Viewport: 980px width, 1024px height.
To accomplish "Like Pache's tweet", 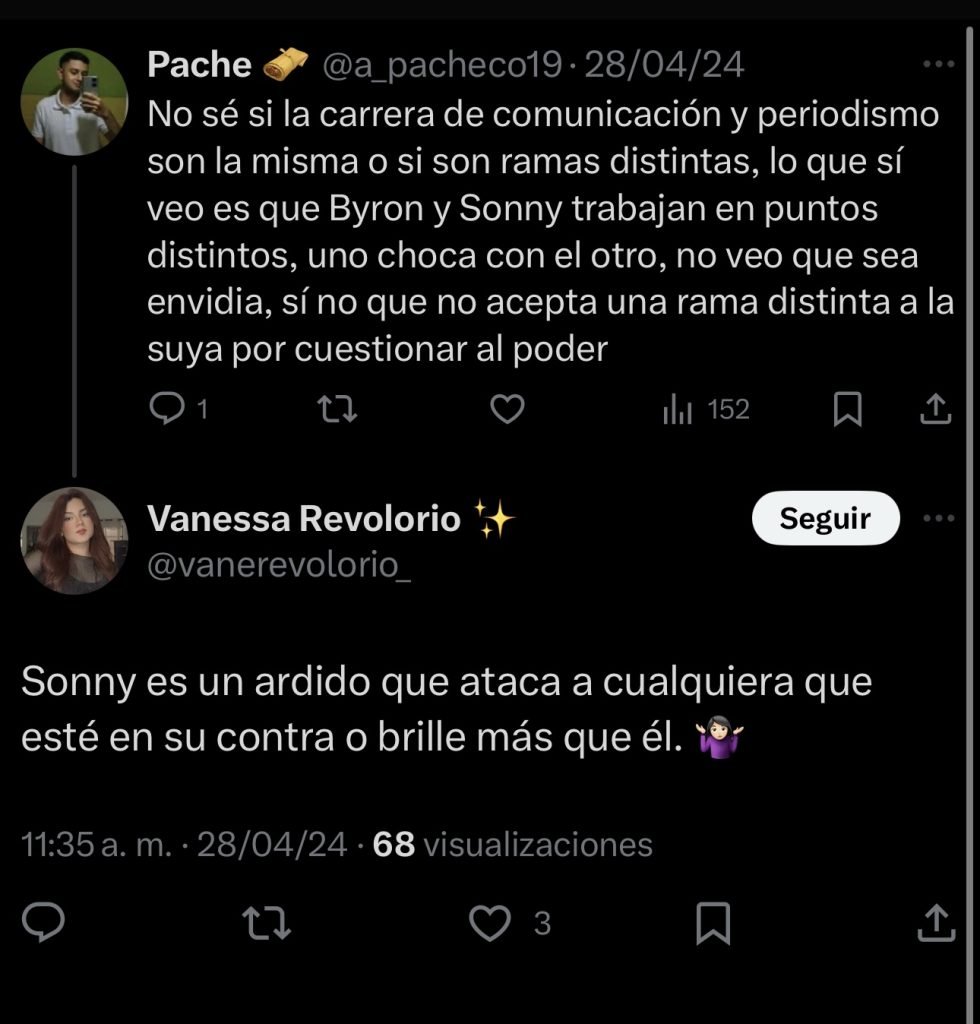I will click(x=508, y=409).
